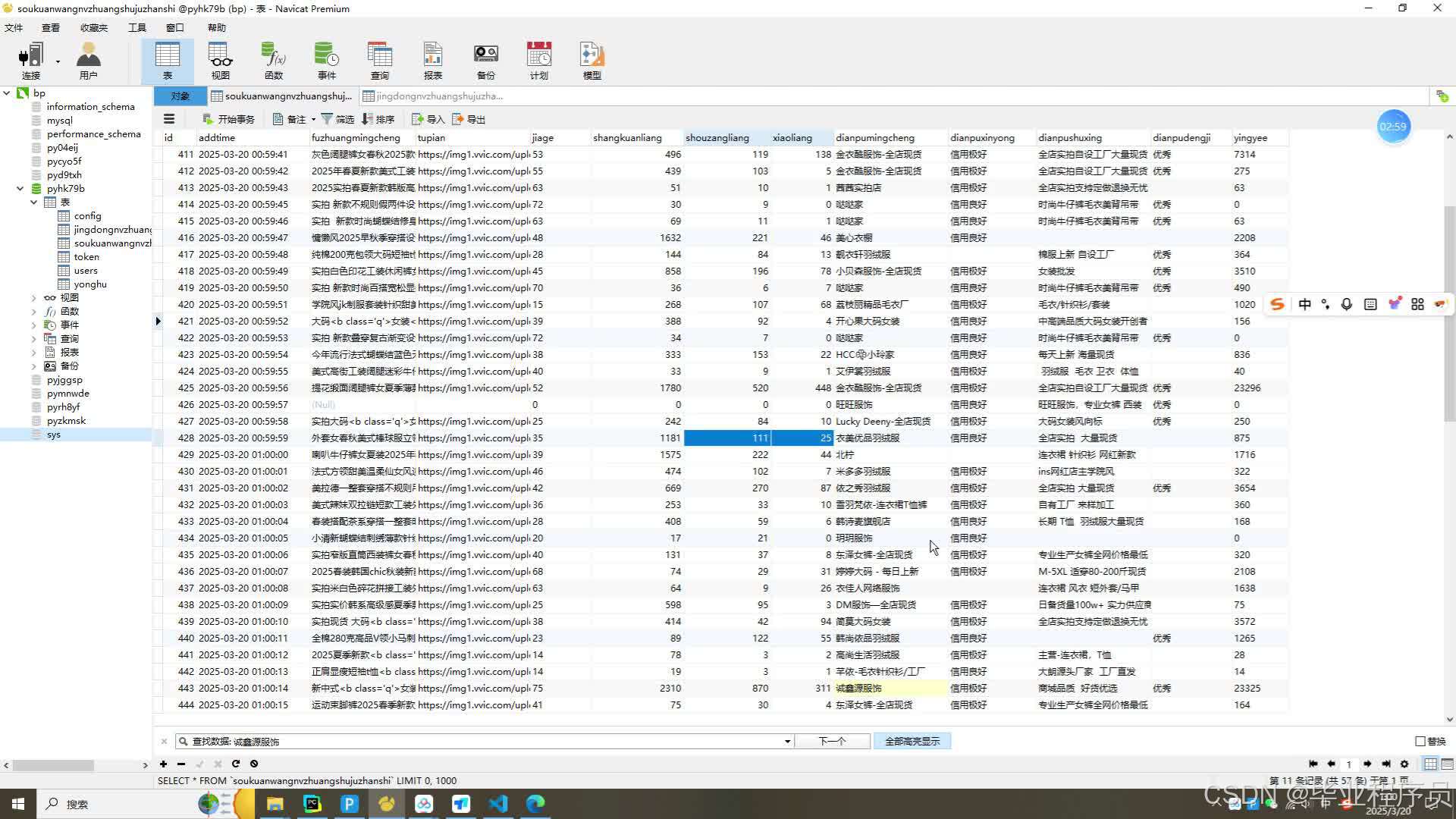This screenshot has width=1456, height=819.
Task: Switch to grid view icon
Action: tap(1430, 764)
